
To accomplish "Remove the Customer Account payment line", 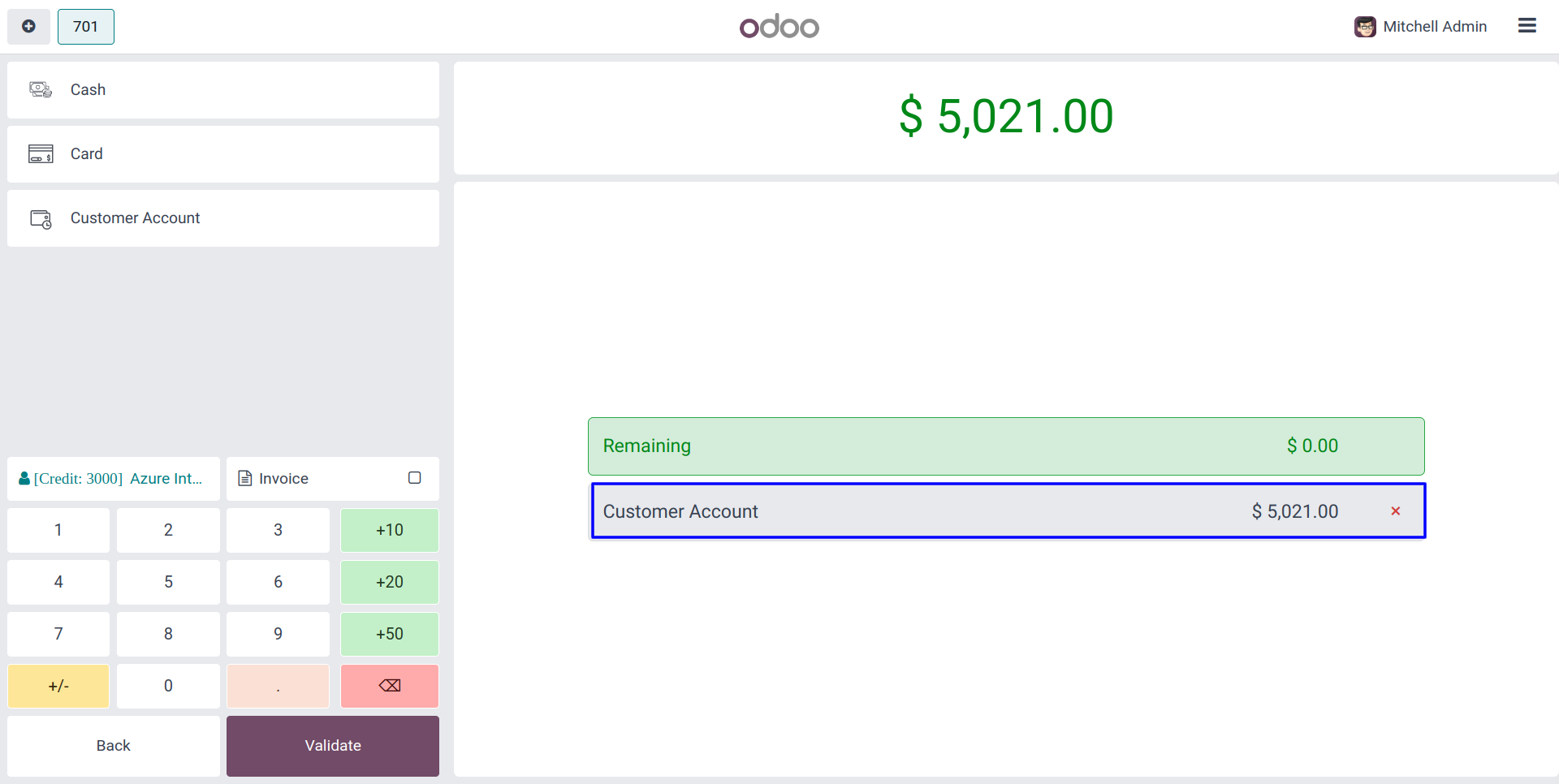I will 1395,511.
